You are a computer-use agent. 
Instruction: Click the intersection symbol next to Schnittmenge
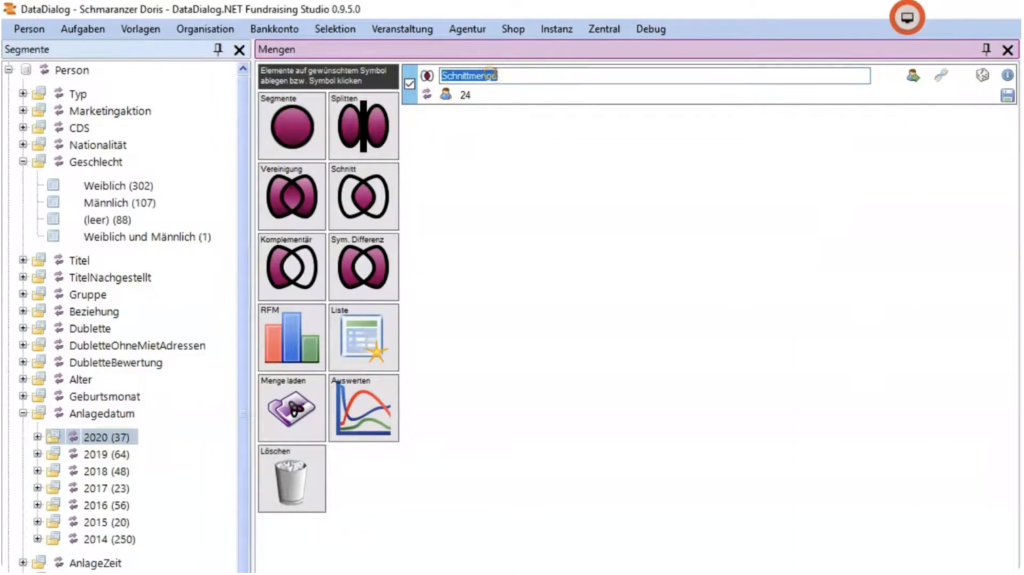click(426, 76)
